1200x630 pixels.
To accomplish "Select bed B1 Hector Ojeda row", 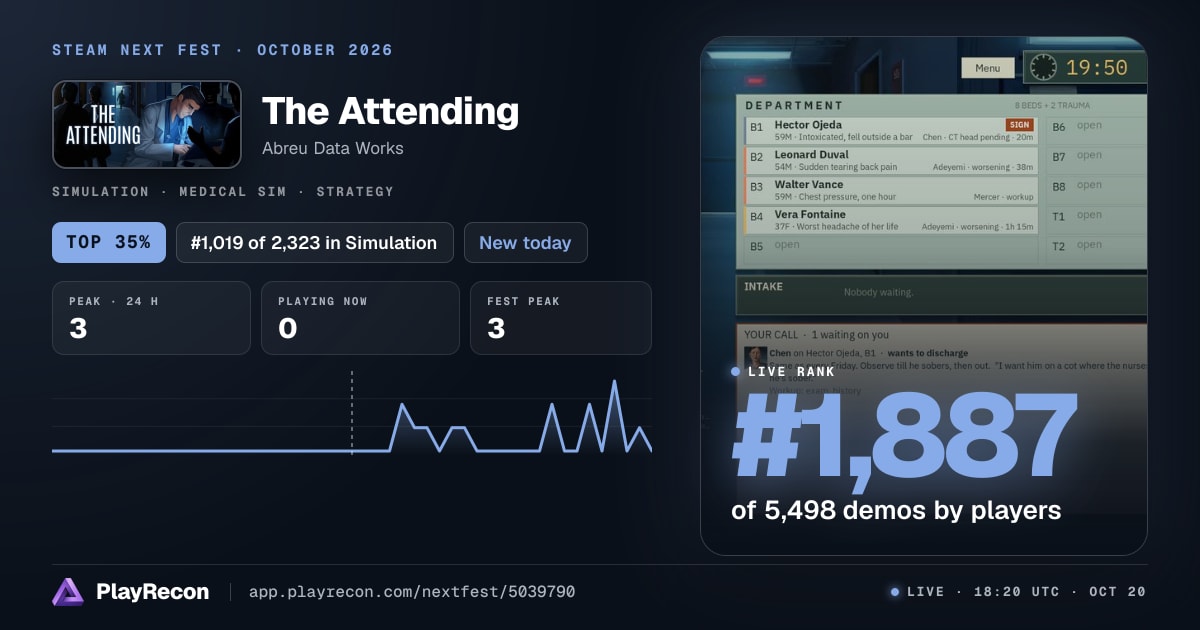I will click(891, 131).
